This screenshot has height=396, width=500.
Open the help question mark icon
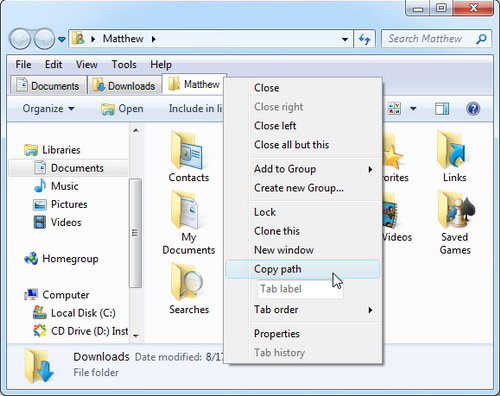point(473,109)
